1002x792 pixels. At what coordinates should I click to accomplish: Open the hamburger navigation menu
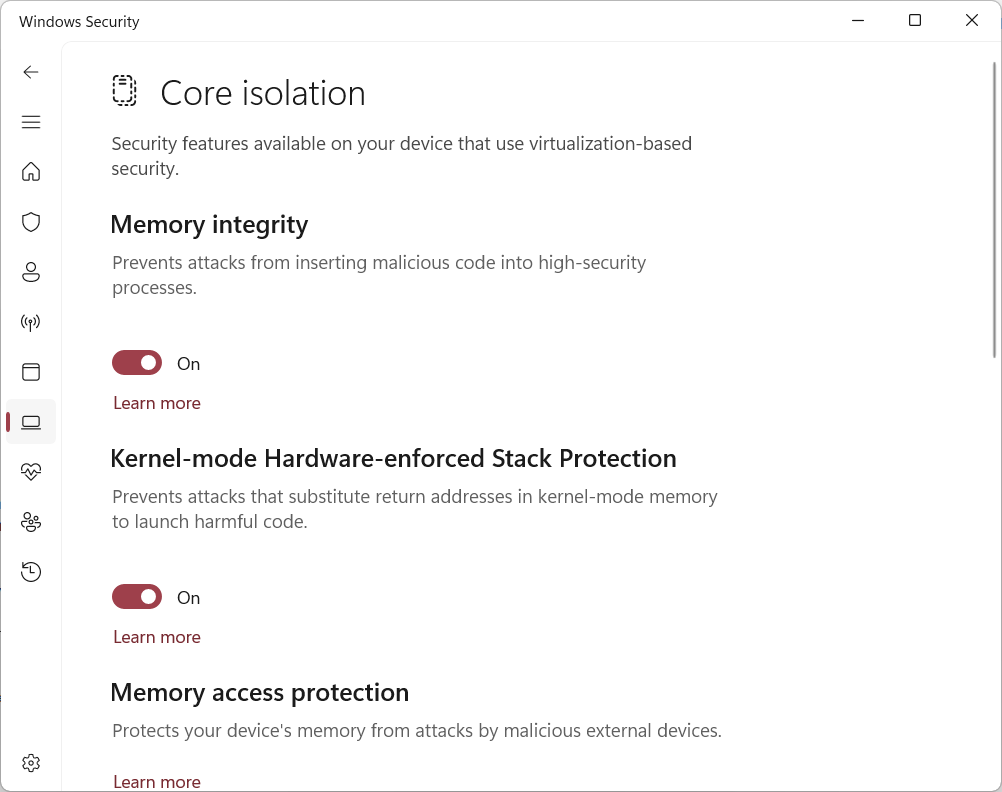point(31,122)
